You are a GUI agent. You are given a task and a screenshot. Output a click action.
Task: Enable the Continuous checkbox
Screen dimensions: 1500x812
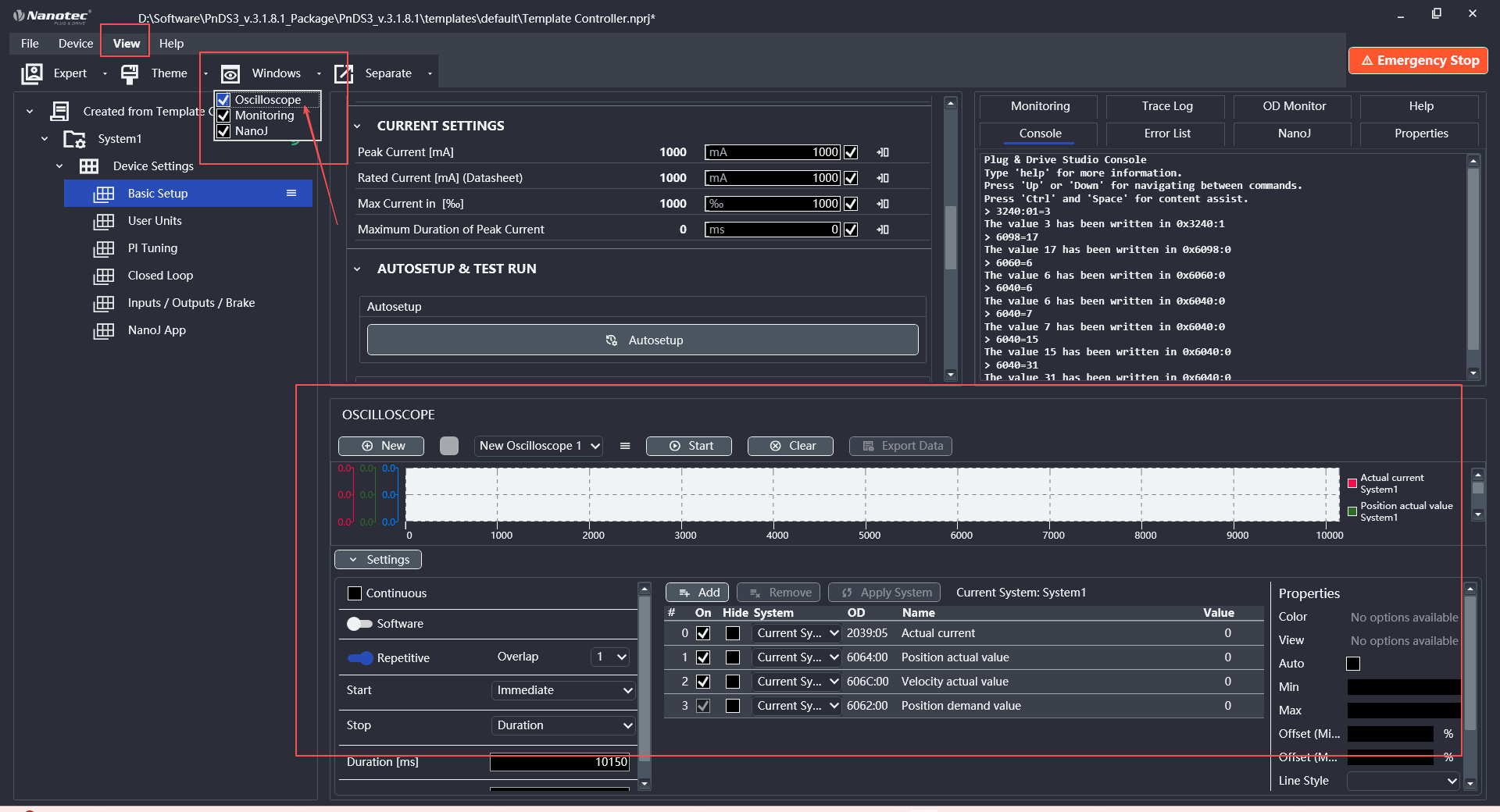click(355, 593)
